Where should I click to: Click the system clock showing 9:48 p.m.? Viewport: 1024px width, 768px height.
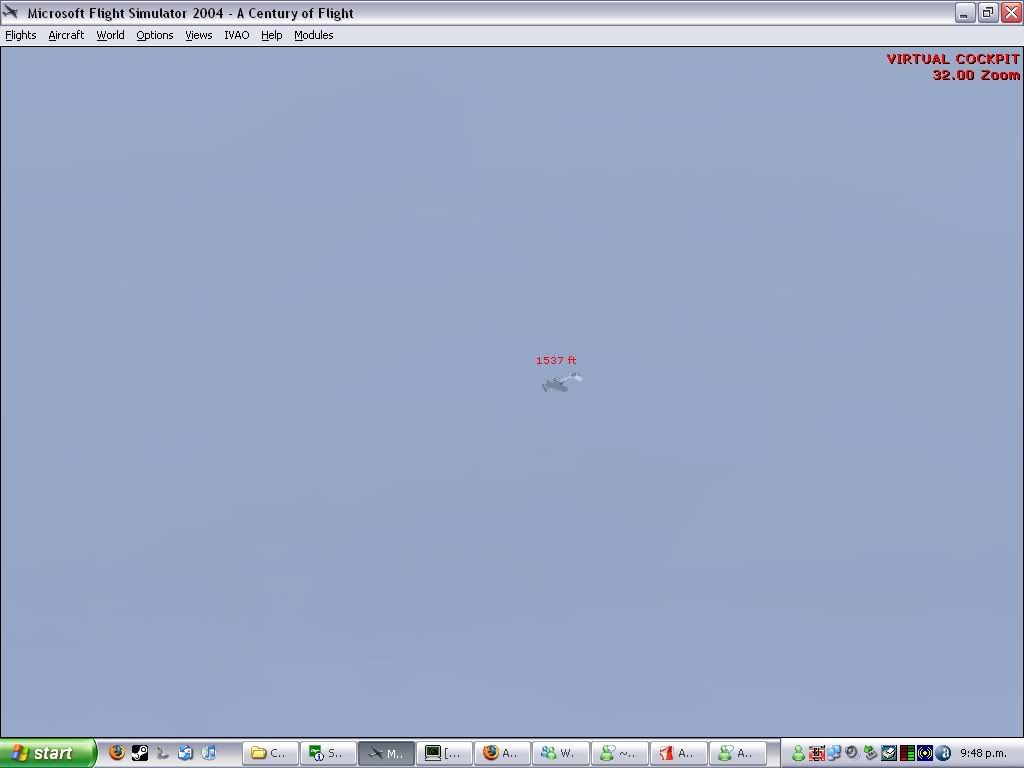click(984, 753)
